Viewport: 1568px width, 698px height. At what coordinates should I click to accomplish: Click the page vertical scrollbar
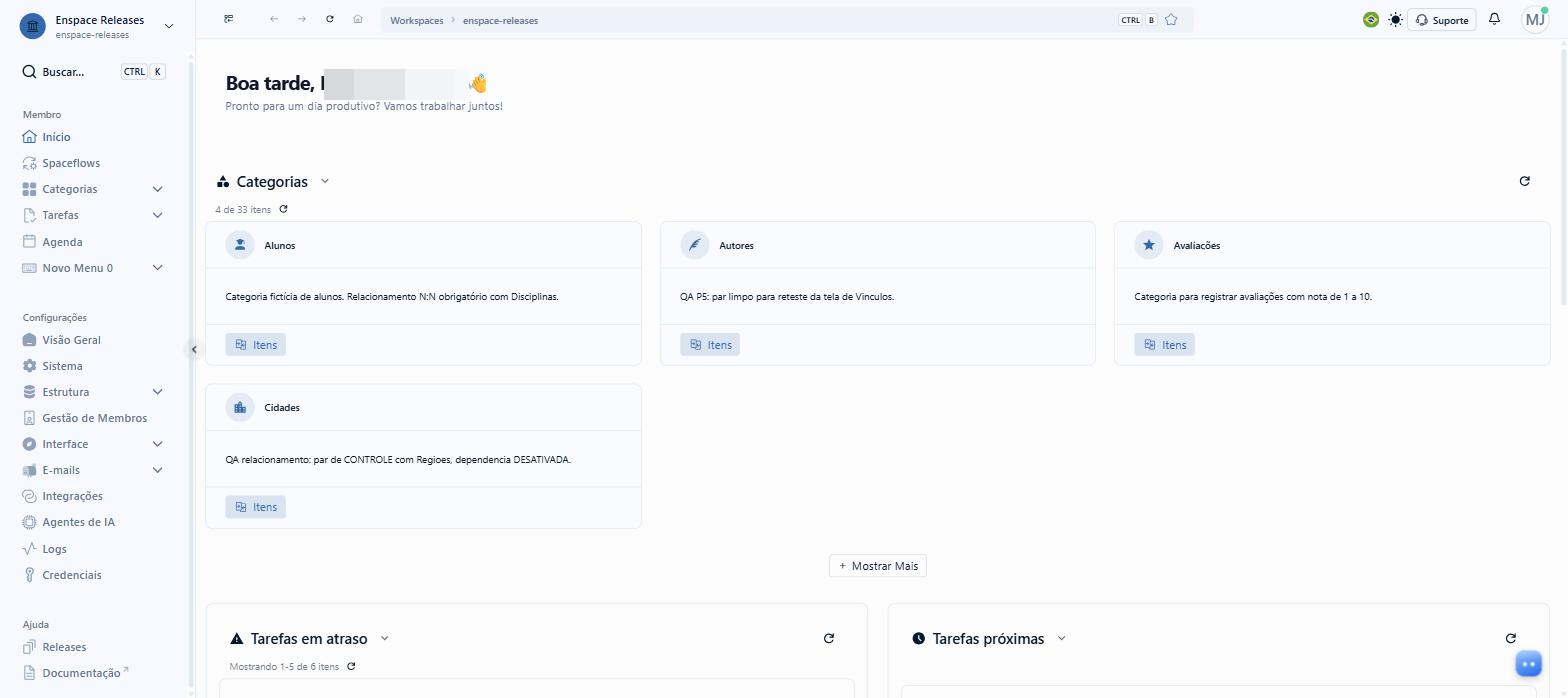tap(1563, 175)
